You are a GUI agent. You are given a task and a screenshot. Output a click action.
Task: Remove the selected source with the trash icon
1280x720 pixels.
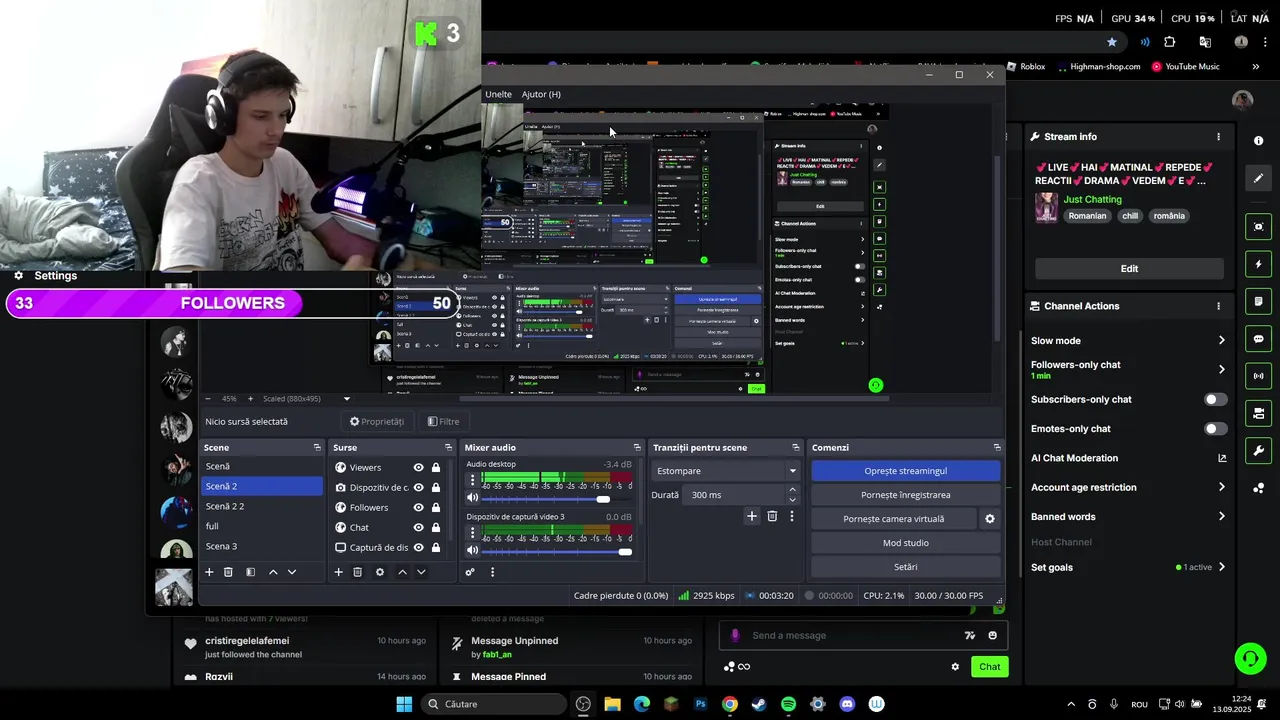[x=357, y=572]
